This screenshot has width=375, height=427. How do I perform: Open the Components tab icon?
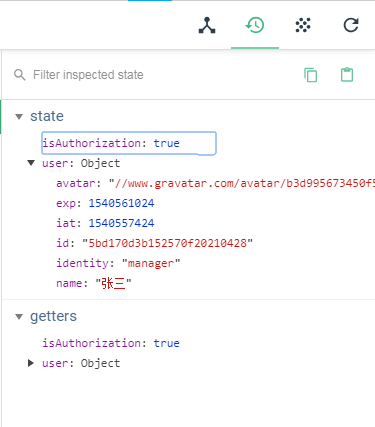(x=207, y=25)
